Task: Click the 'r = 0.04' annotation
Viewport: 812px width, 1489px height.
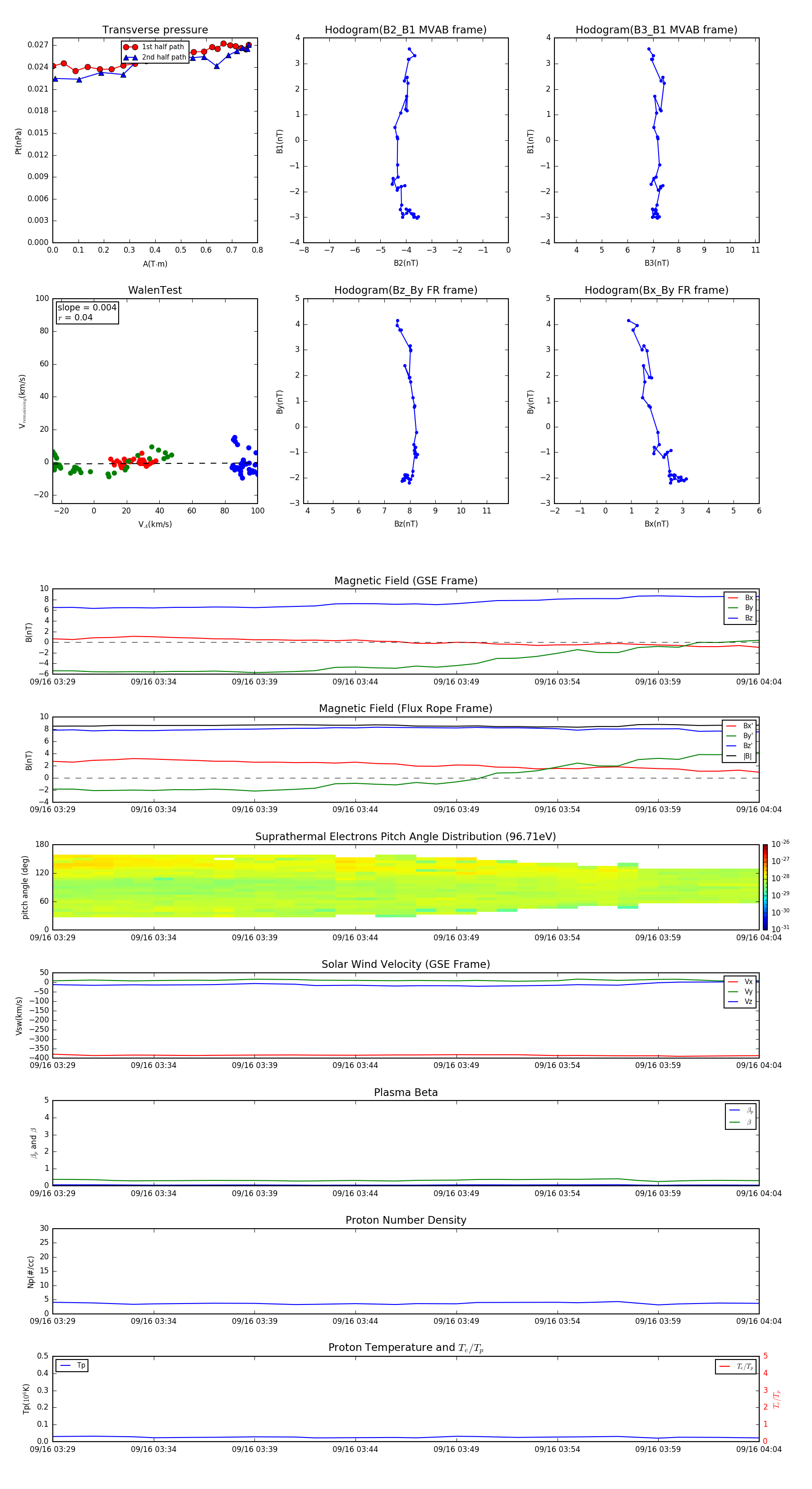Action: [75, 317]
